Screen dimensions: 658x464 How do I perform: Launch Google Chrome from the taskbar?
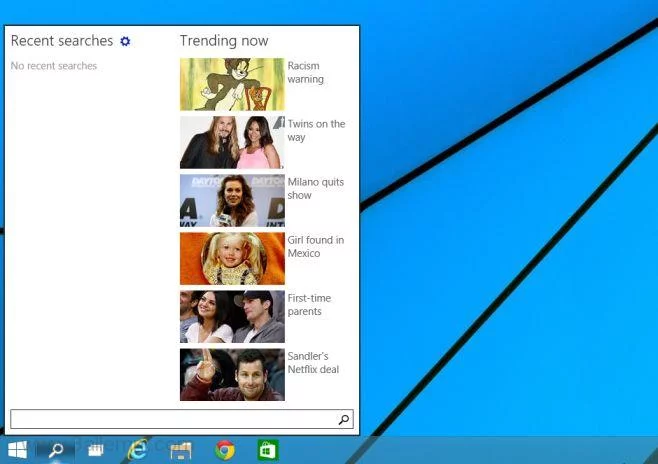pos(224,450)
